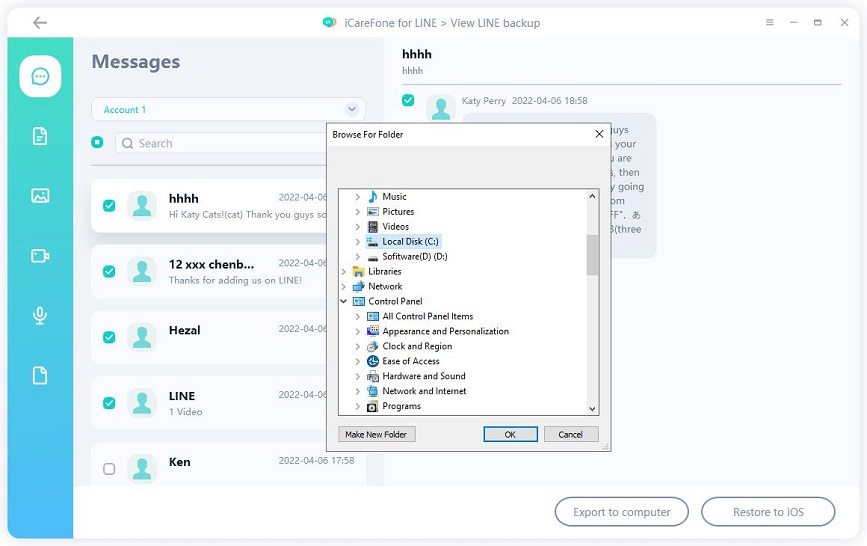The height and width of the screenshot is (546, 867).
Task: Click the Libraries icon in tree
Action: pyautogui.click(x=359, y=271)
